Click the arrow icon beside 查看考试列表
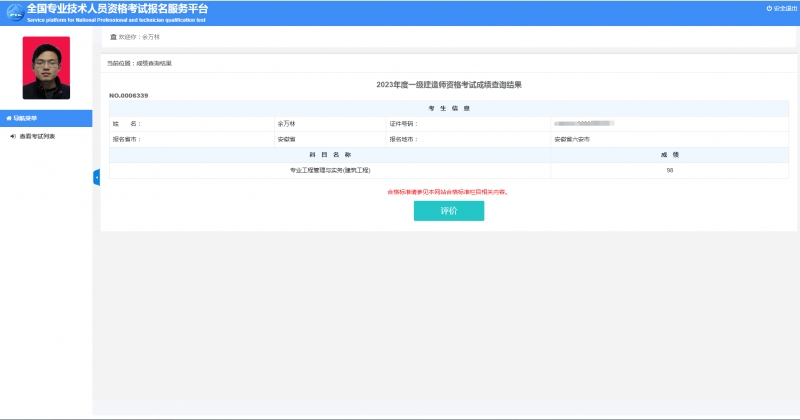 (11, 136)
